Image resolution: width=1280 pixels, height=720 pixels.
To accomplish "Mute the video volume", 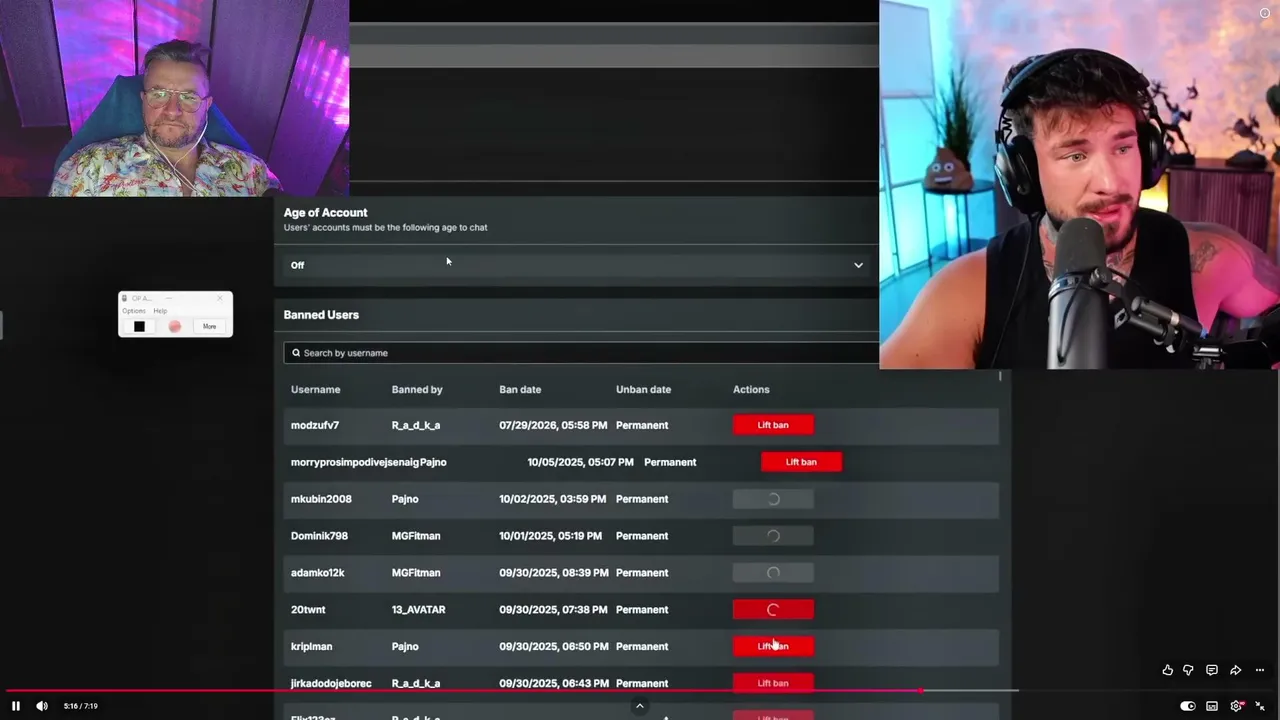I will tap(42, 706).
